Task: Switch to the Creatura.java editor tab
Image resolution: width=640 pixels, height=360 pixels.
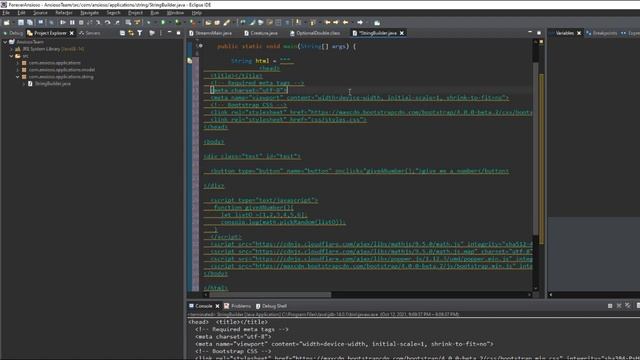Action: [260, 33]
